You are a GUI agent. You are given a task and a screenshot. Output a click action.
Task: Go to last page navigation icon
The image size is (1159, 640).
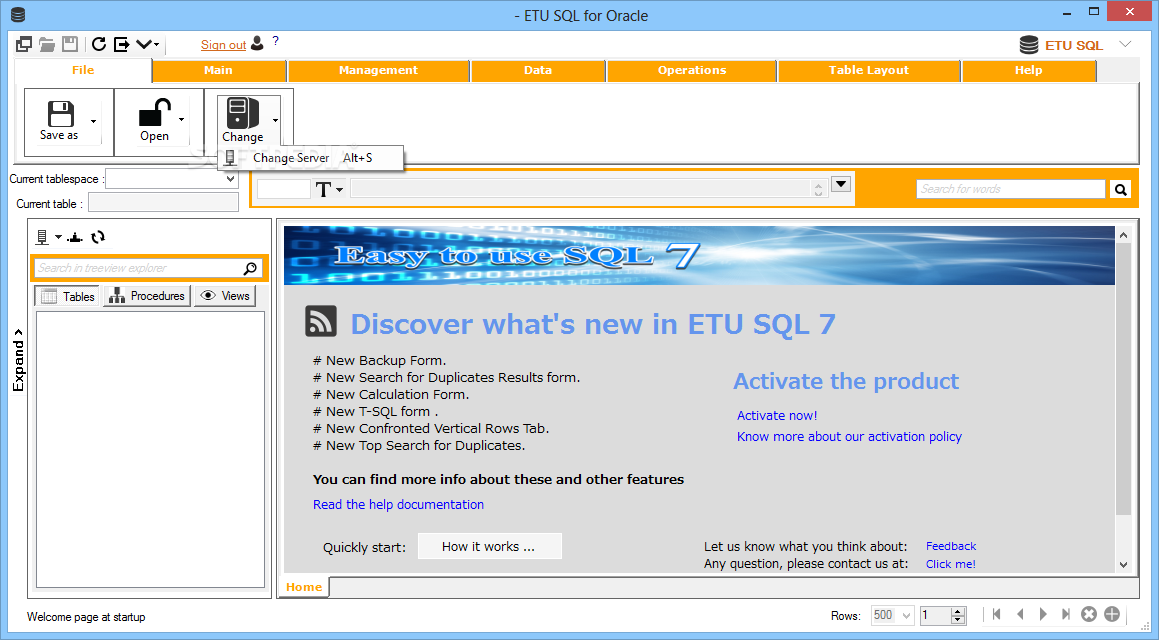click(1066, 614)
